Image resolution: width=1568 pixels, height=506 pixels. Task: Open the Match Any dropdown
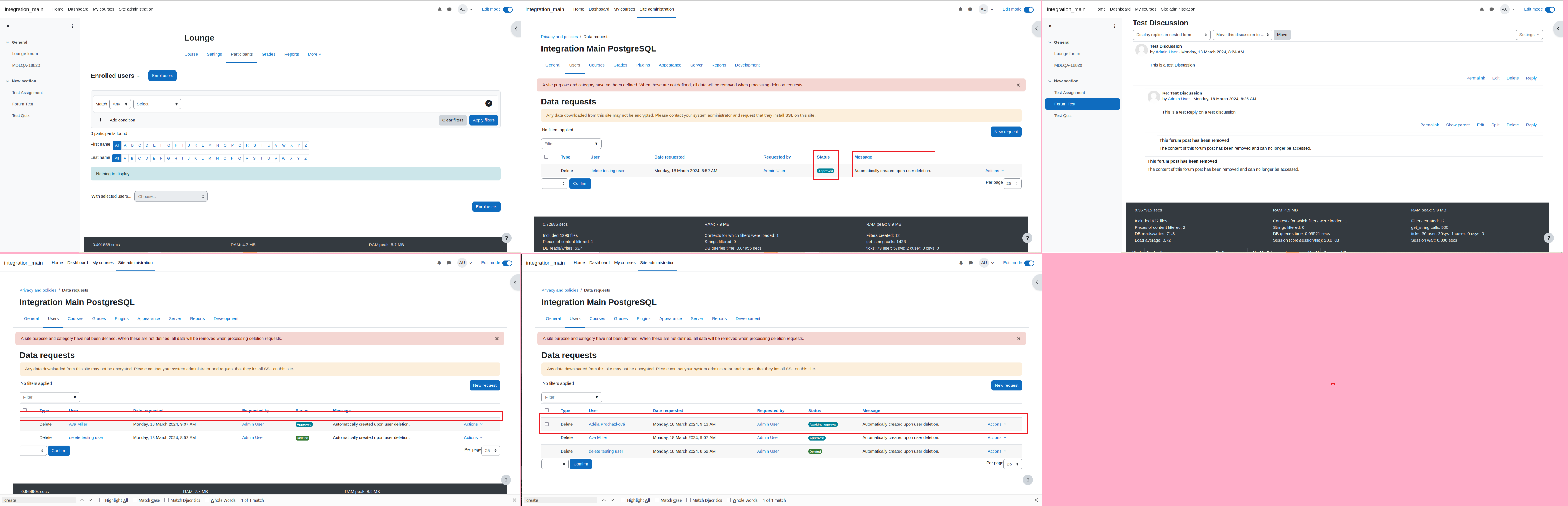[120, 104]
